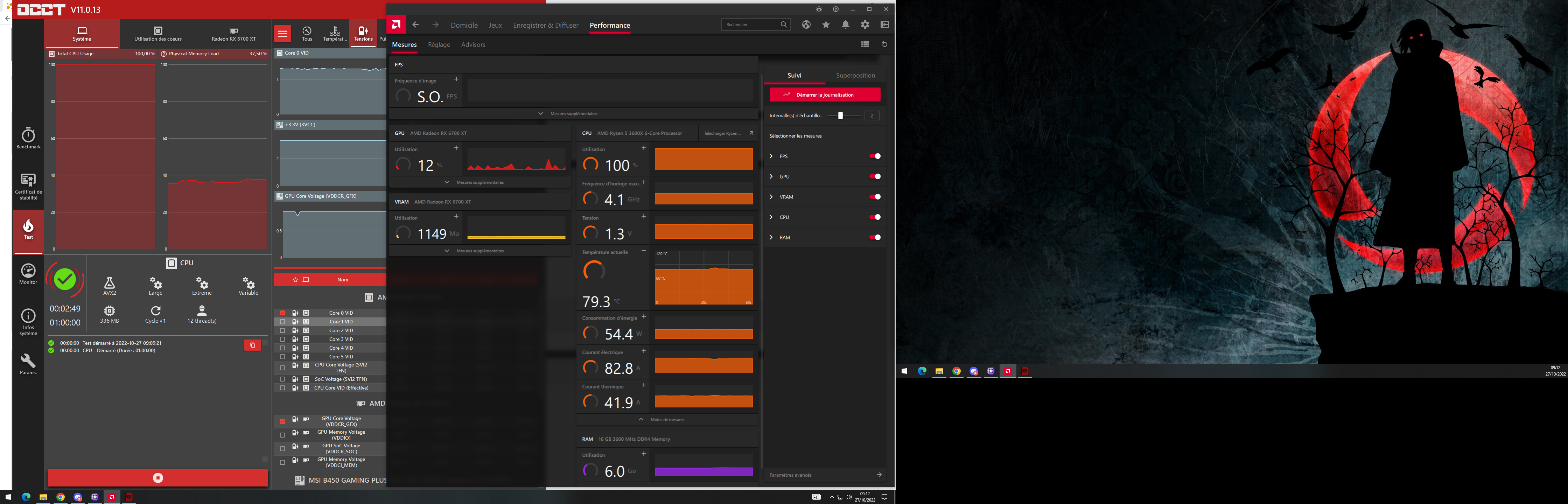
Task: Open Paramètres avancés
Action: click(x=825, y=475)
